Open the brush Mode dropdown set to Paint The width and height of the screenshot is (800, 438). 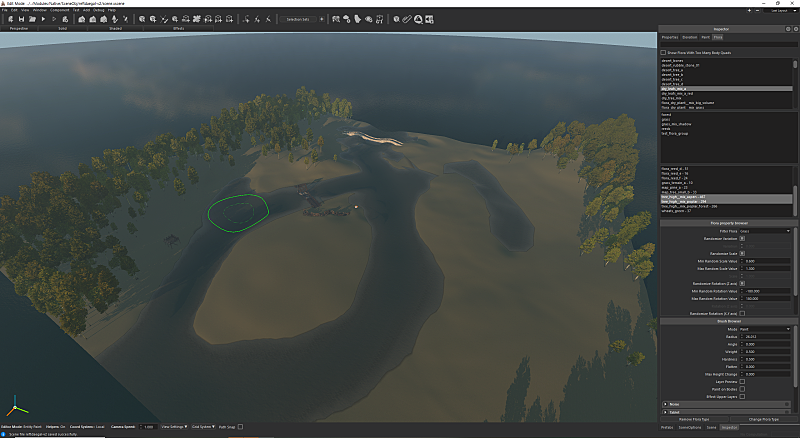(x=765, y=329)
